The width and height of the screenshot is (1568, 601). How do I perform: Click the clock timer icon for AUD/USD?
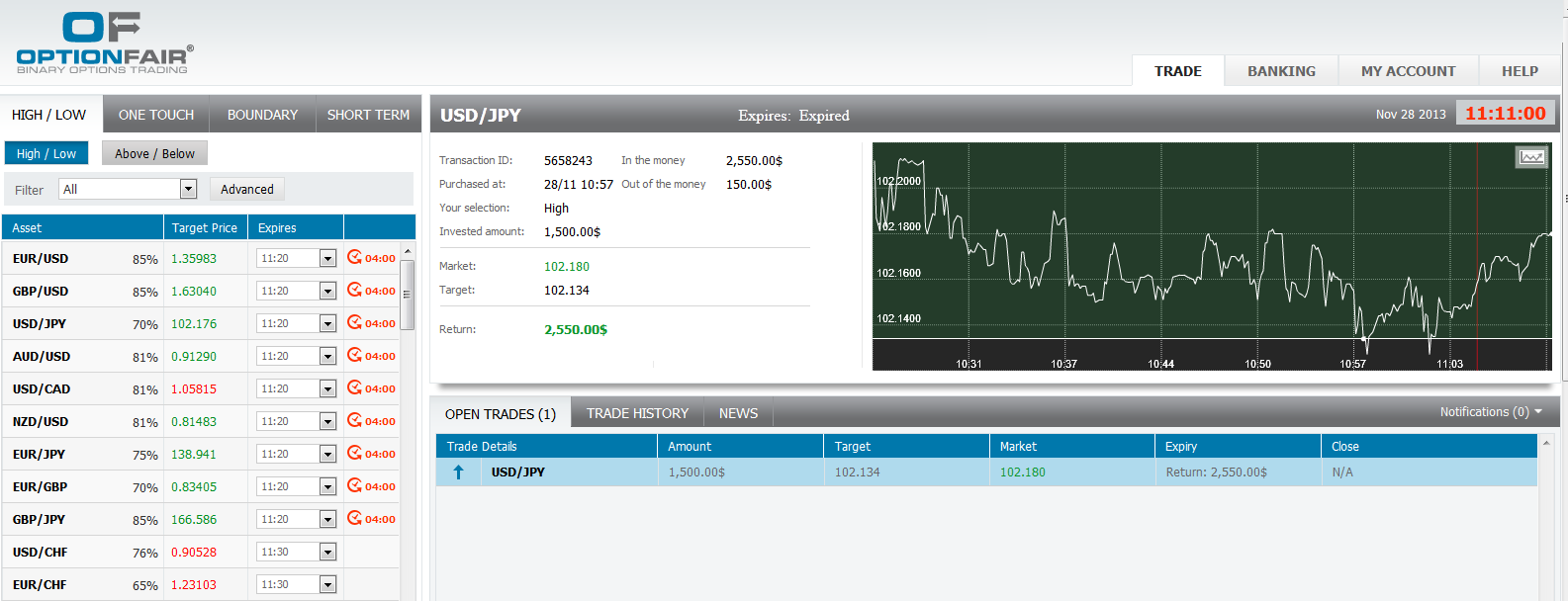[354, 356]
